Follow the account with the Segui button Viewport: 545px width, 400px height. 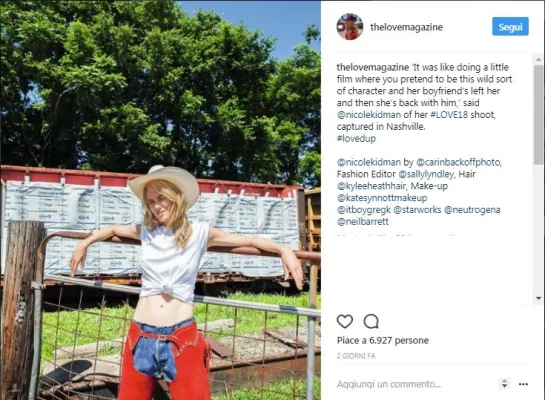[x=510, y=26]
